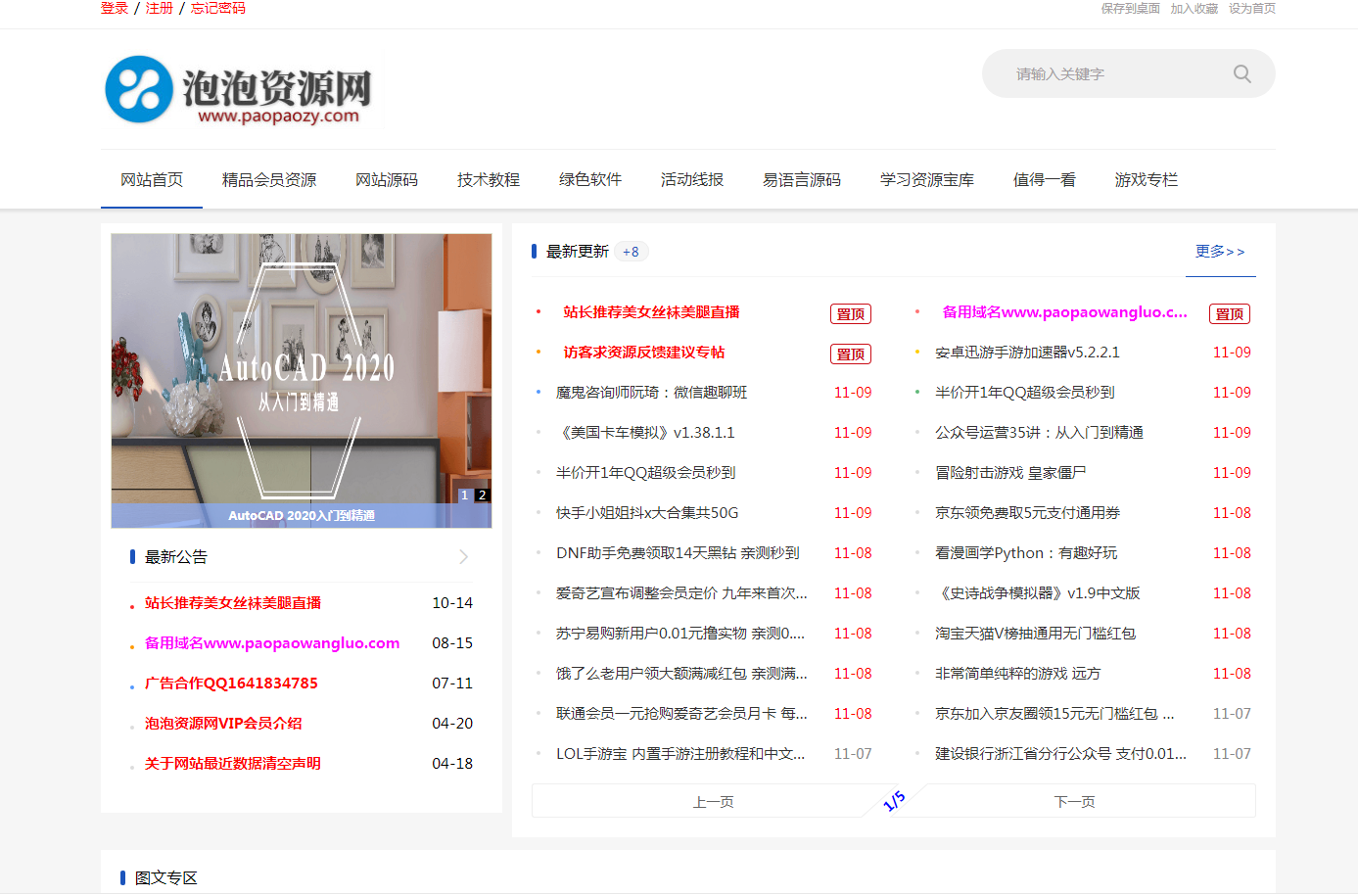
Task: Click the +8 new updates badge
Action: 631,253
